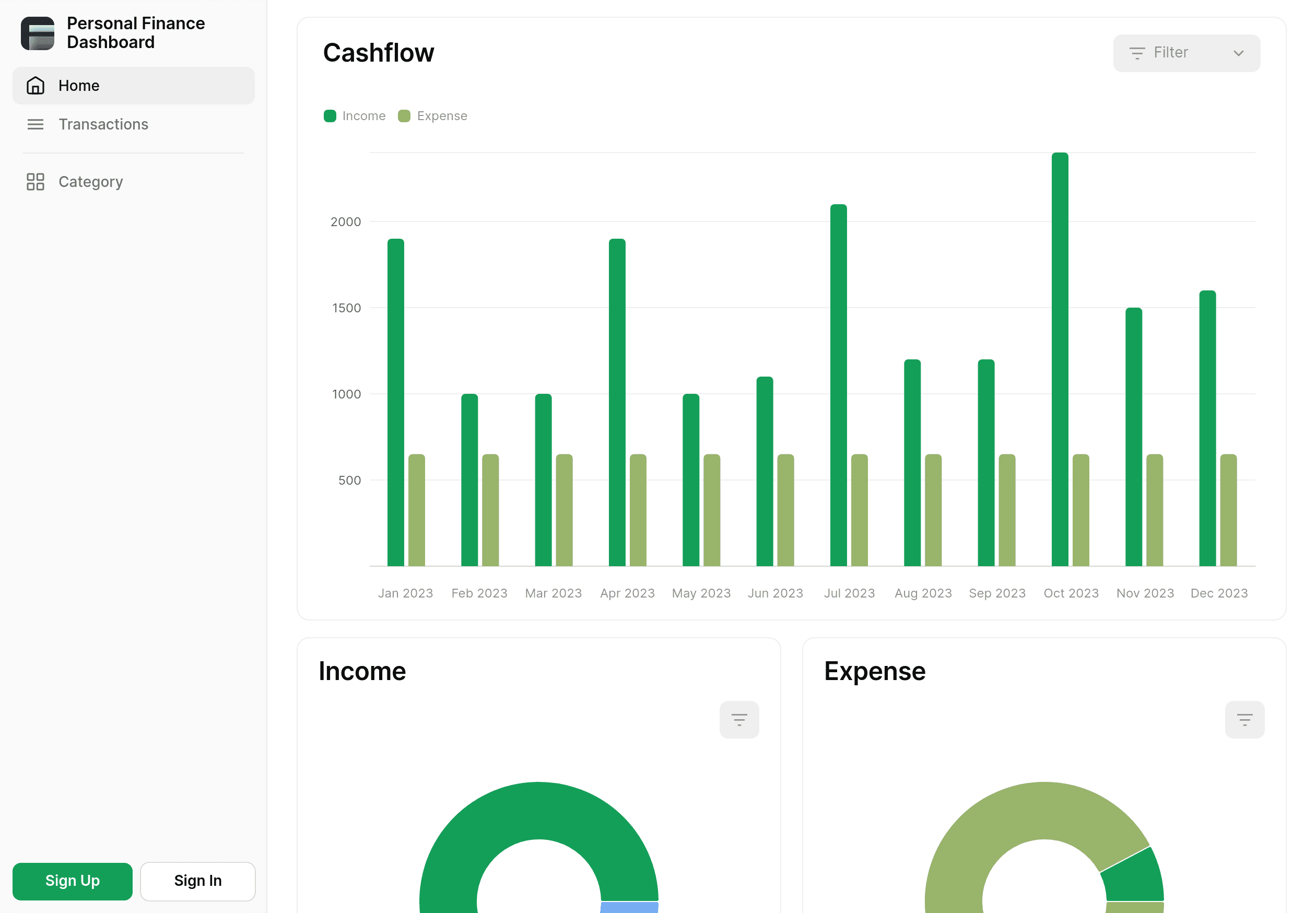Click the Transactions menu icon
This screenshot has width=1316, height=913.
coord(34,124)
